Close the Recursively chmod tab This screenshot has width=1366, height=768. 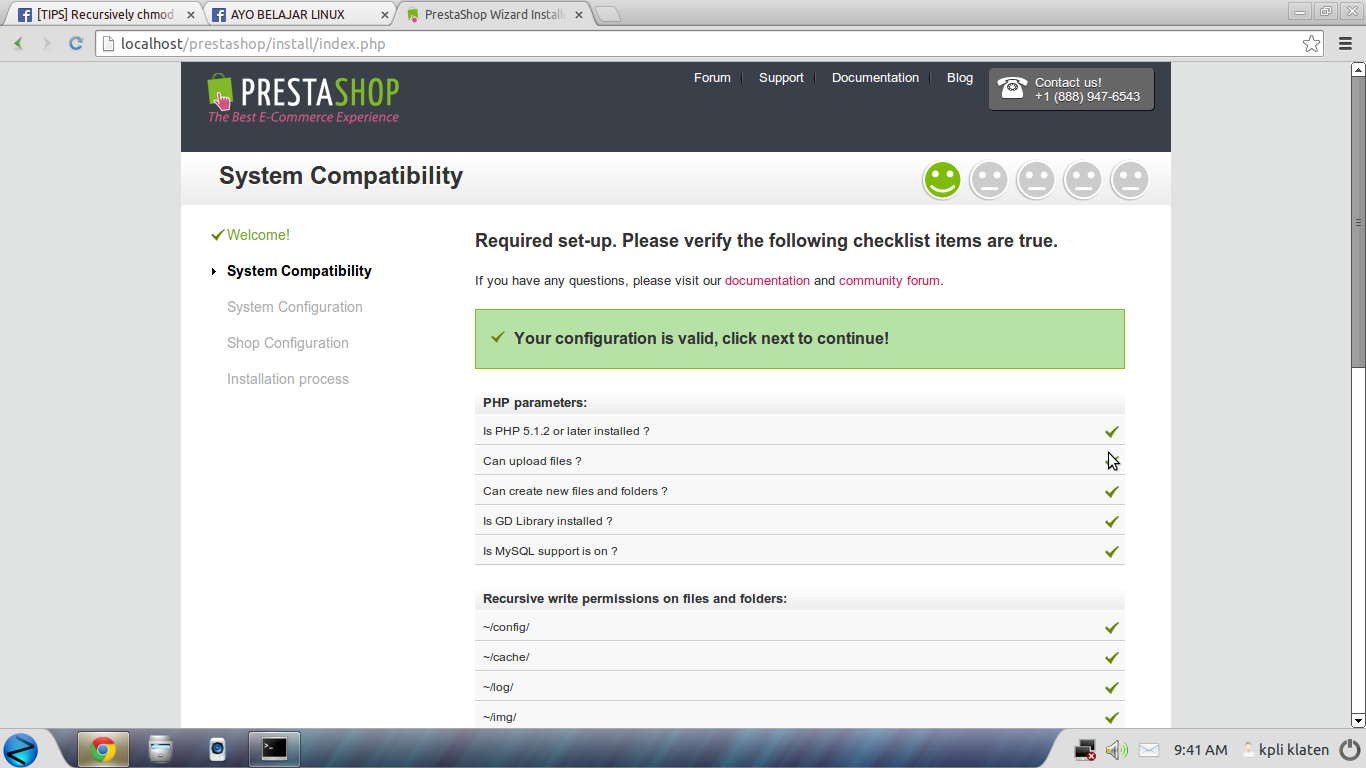pos(191,15)
